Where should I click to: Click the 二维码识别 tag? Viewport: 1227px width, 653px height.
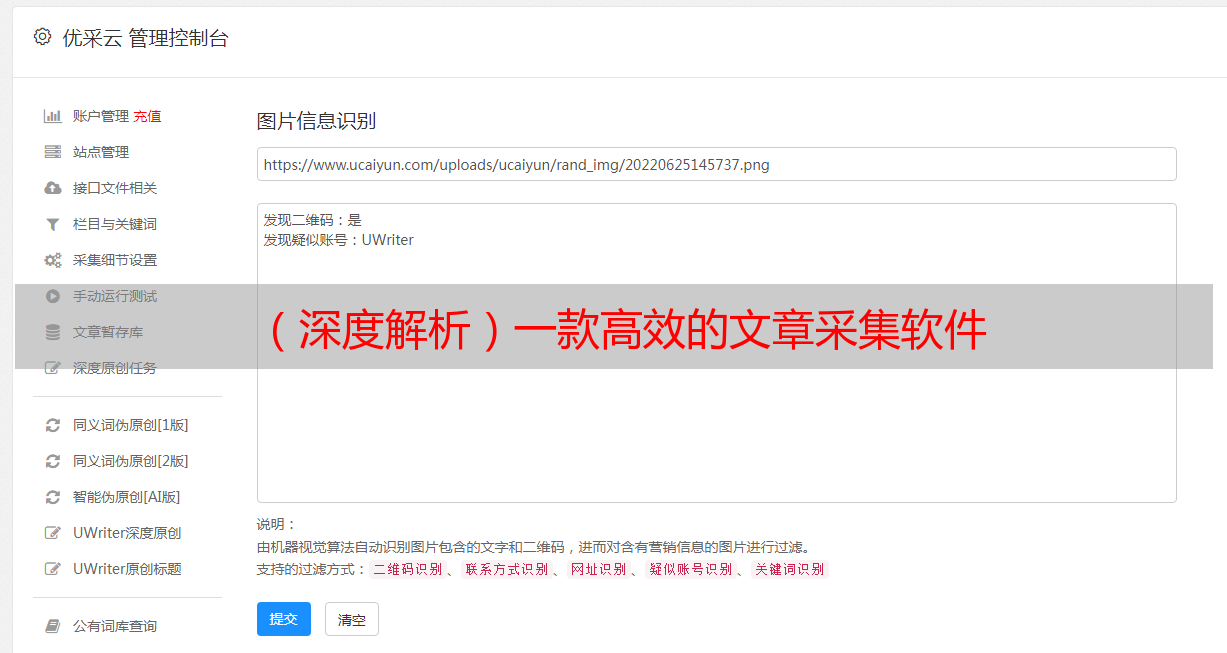point(408,569)
